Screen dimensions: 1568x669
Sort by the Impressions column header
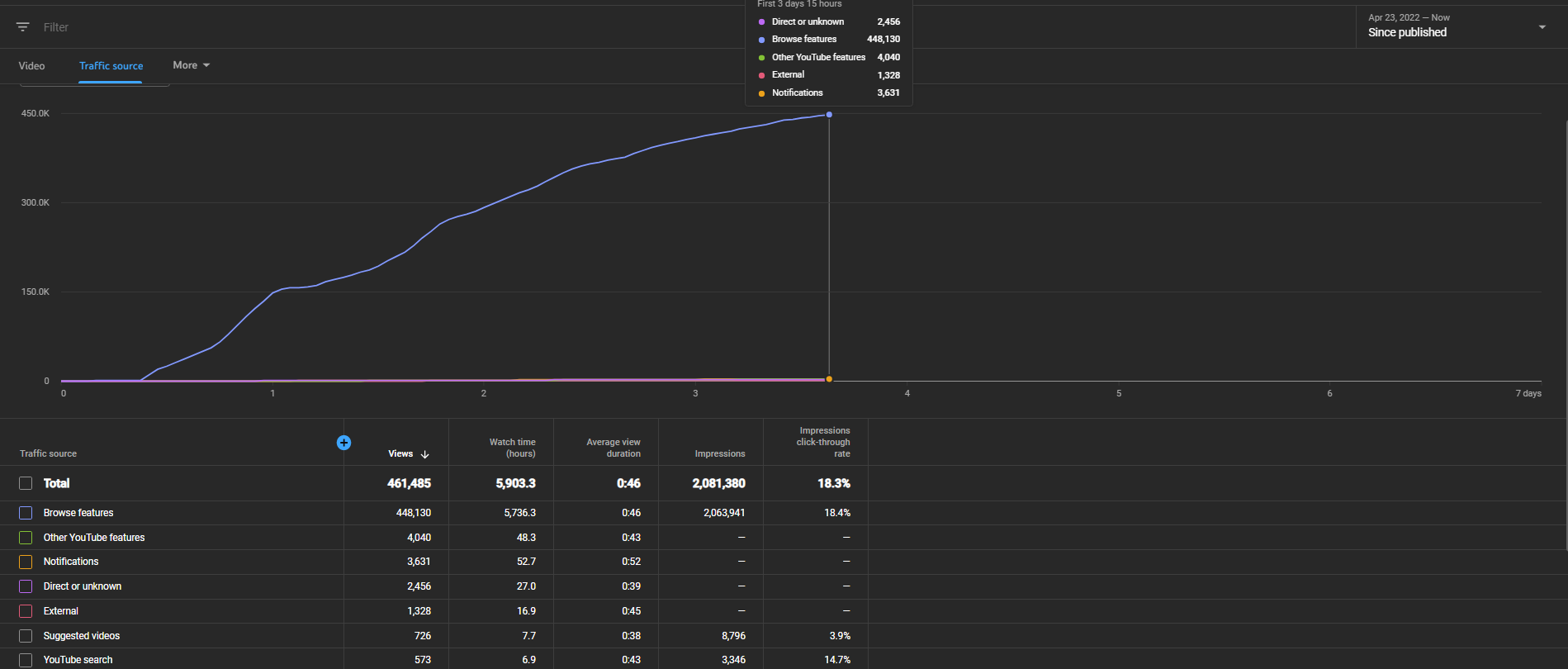[x=719, y=453]
